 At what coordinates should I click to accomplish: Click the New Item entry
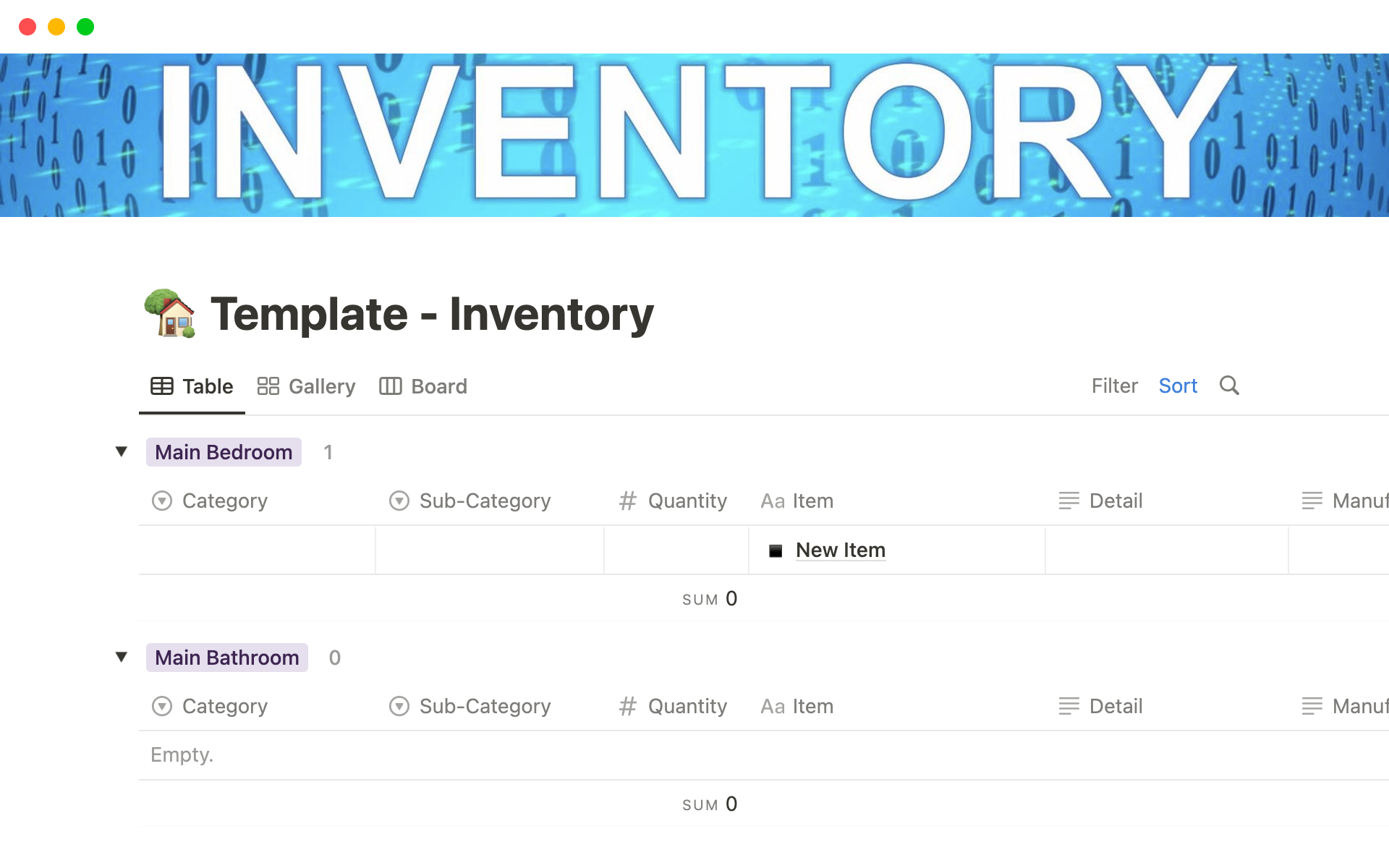(838, 550)
